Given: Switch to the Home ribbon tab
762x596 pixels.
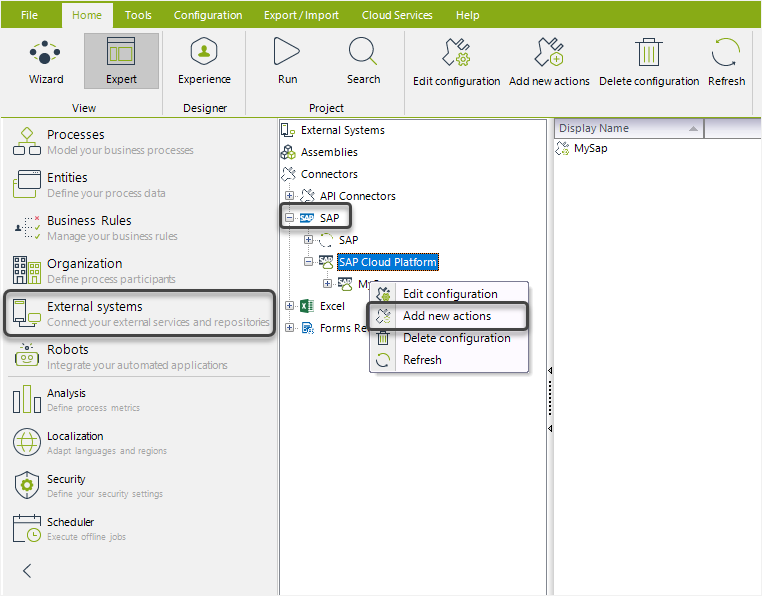Looking at the screenshot, I should tap(87, 15).
